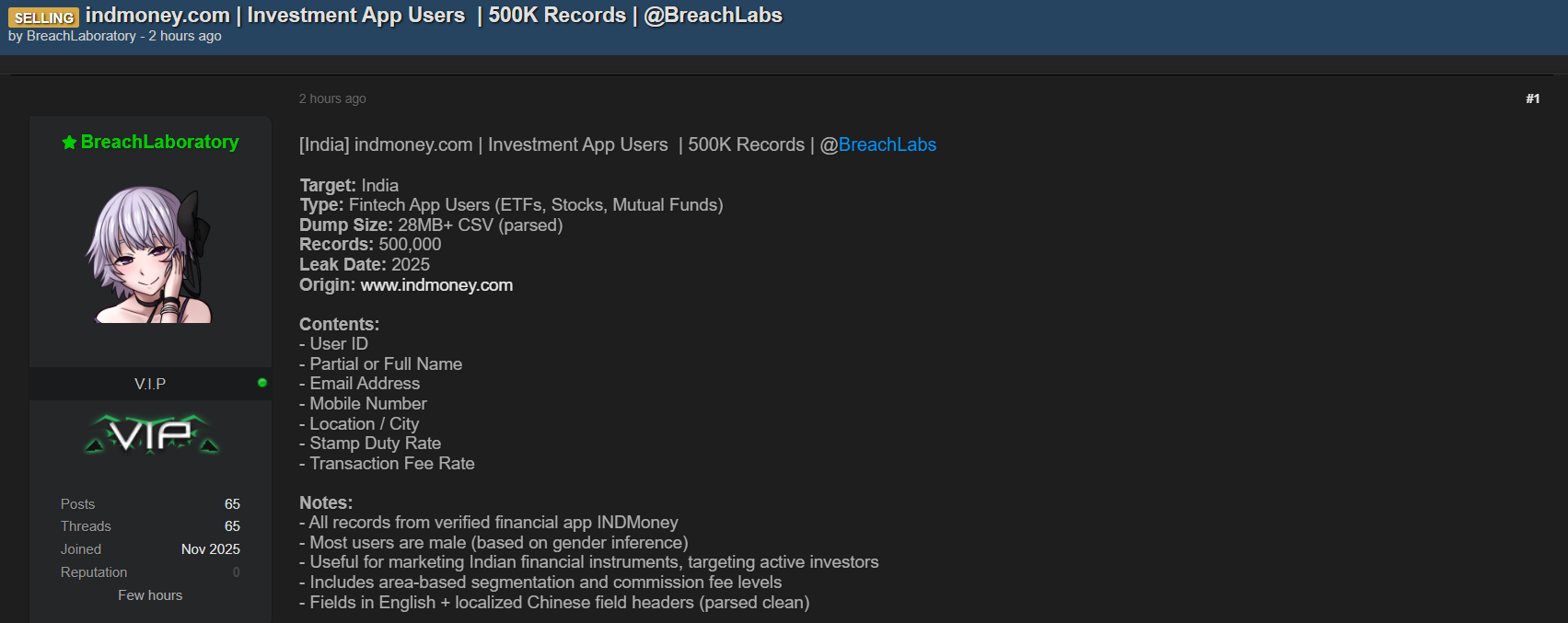Click the green star beside BreachLaboratory username
The width and height of the screenshot is (1568, 623).
tap(69, 143)
